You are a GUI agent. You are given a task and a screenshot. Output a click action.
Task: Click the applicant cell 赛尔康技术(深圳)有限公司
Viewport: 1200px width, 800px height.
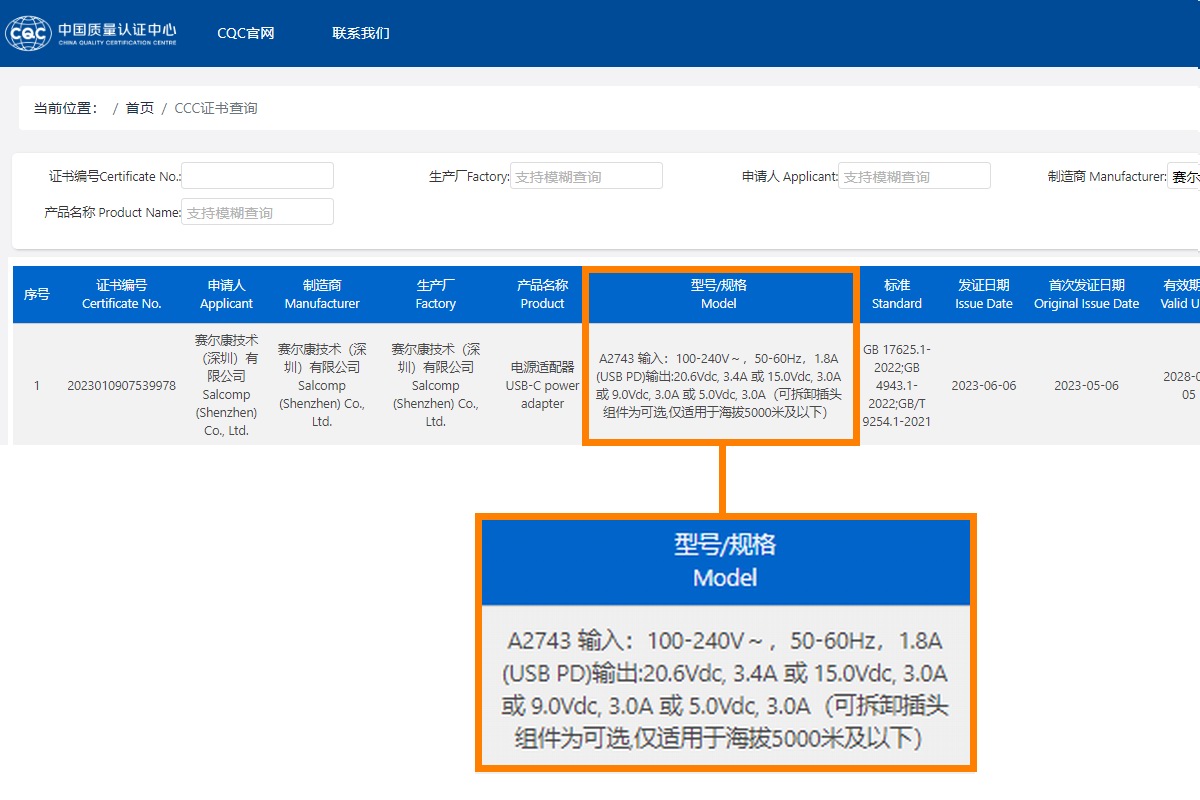pyautogui.click(x=226, y=385)
